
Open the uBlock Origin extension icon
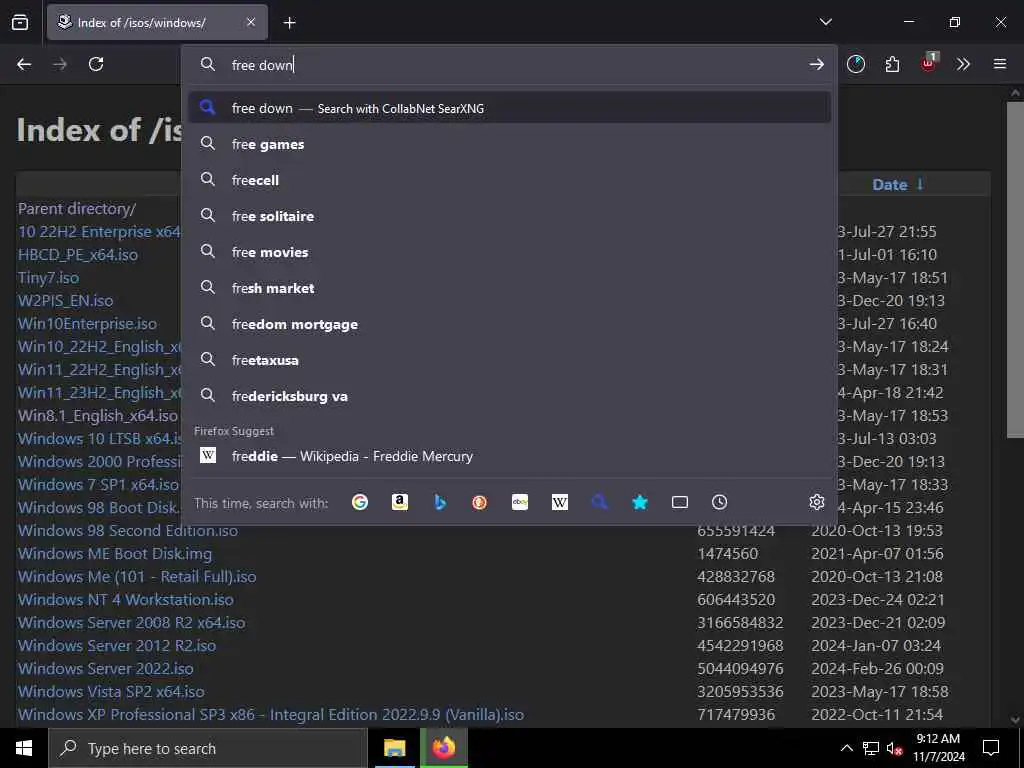tap(928, 63)
